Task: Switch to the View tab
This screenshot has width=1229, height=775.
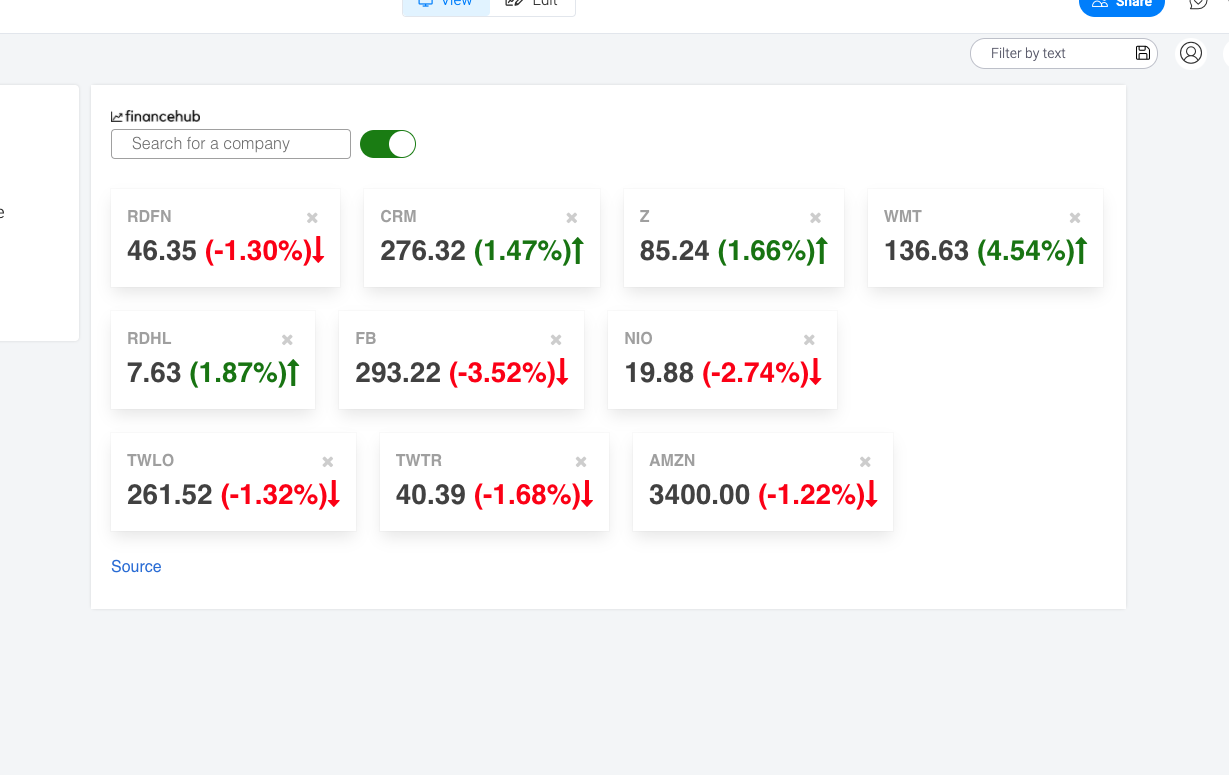Action: click(x=446, y=6)
